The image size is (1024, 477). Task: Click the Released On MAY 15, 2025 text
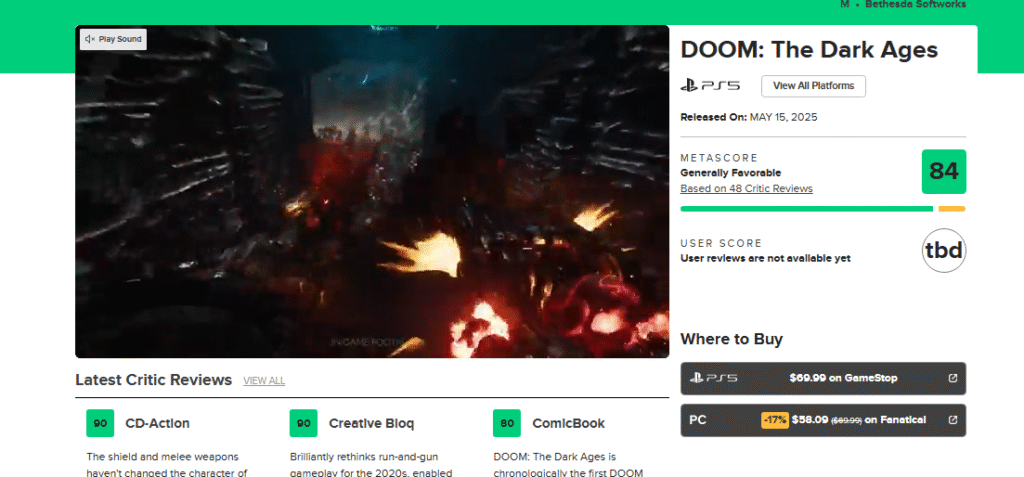point(748,118)
